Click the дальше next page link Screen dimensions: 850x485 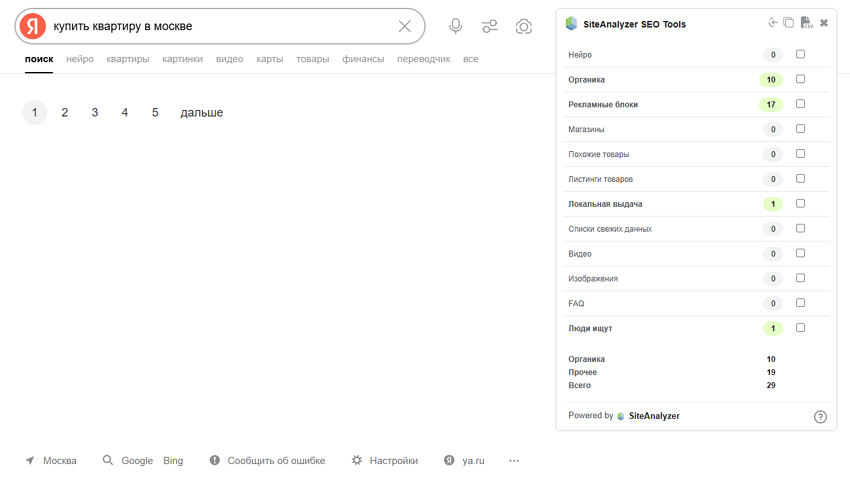click(201, 113)
